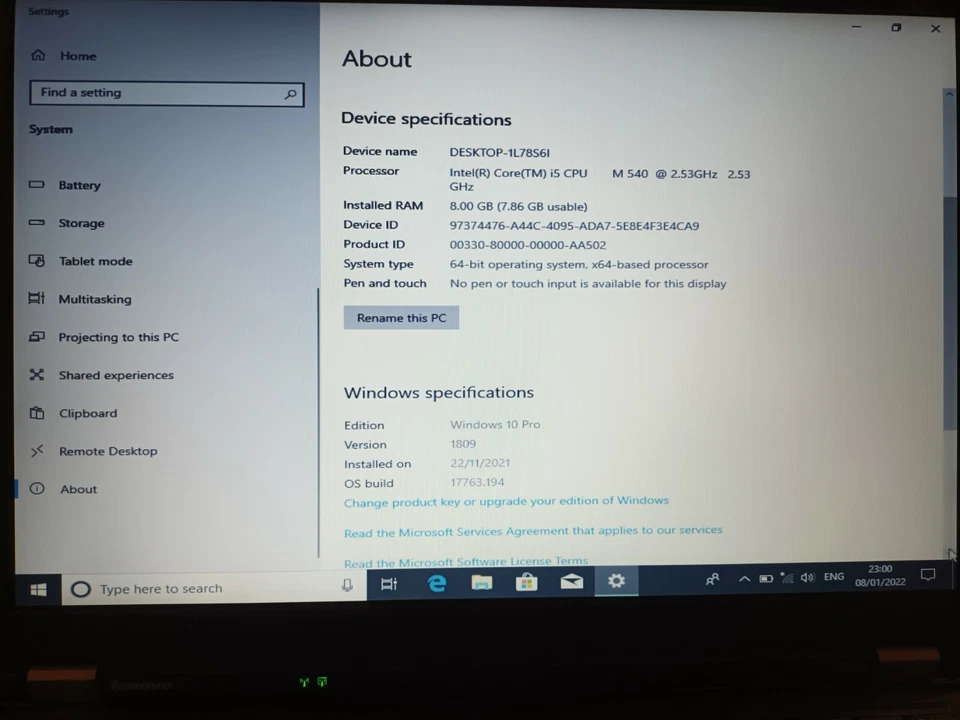
Task: Open the Mail app from the taskbar
Action: [571, 583]
